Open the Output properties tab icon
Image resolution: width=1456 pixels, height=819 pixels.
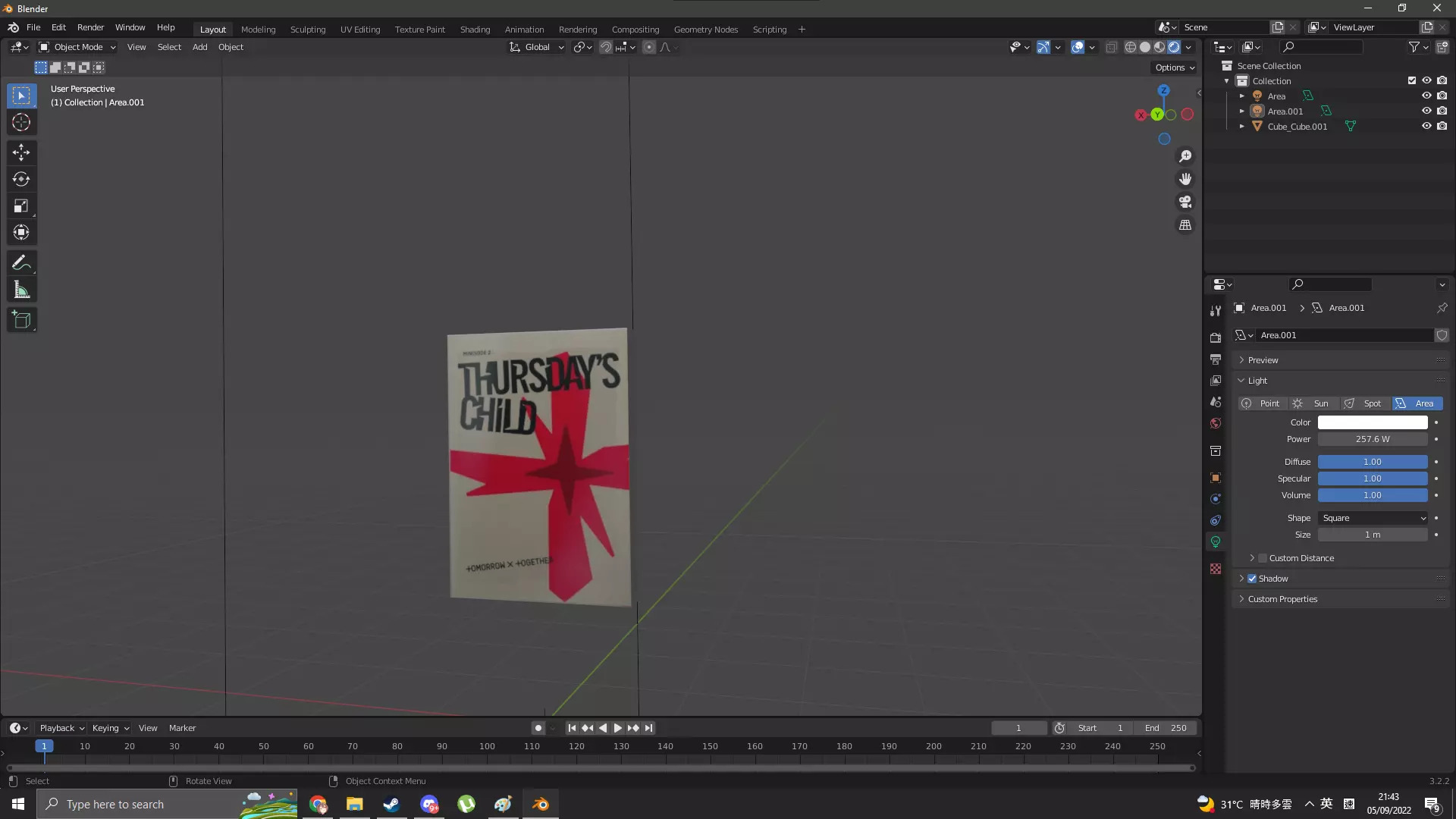tap(1216, 359)
